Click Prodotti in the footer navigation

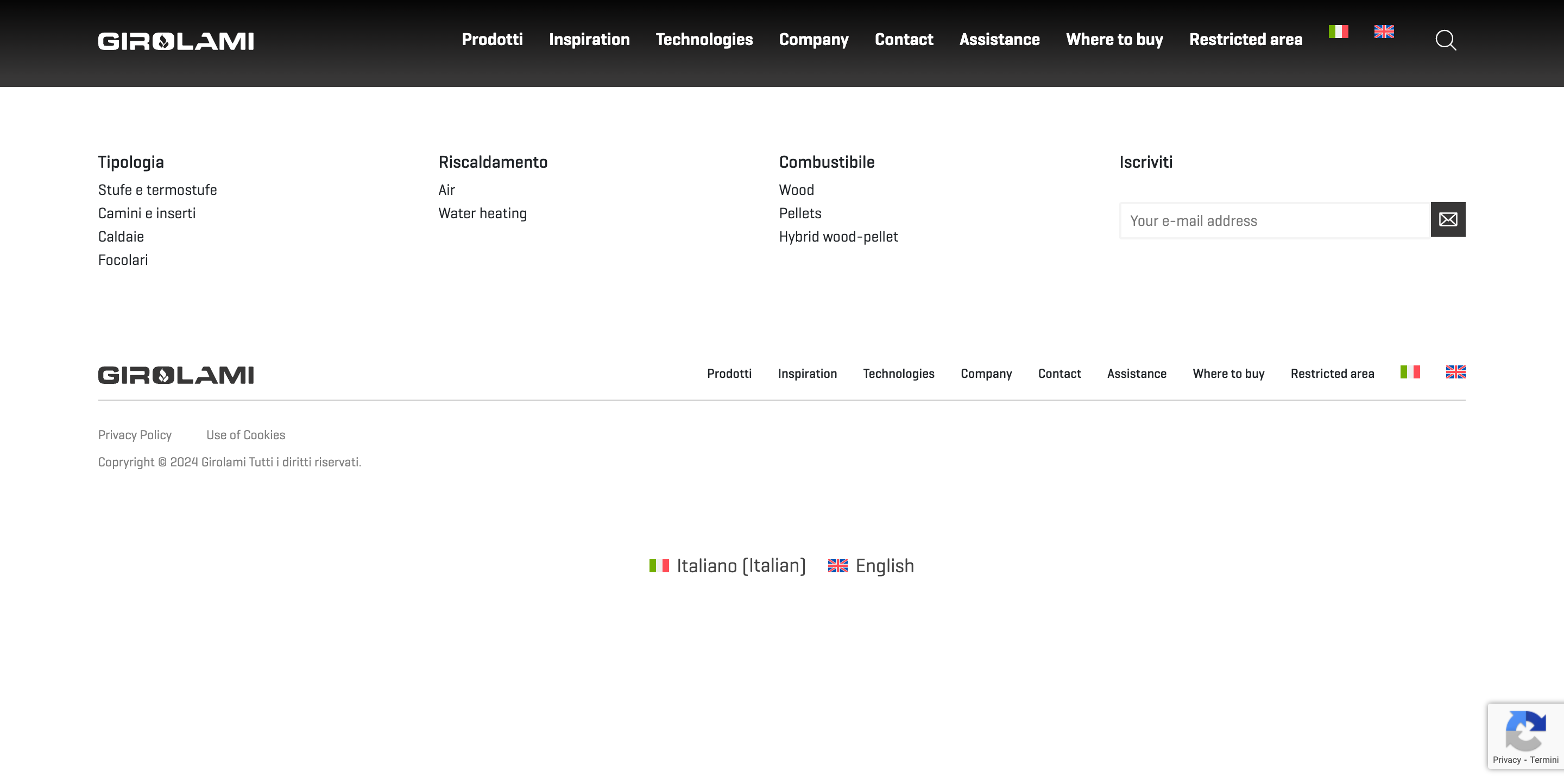[x=729, y=374]
